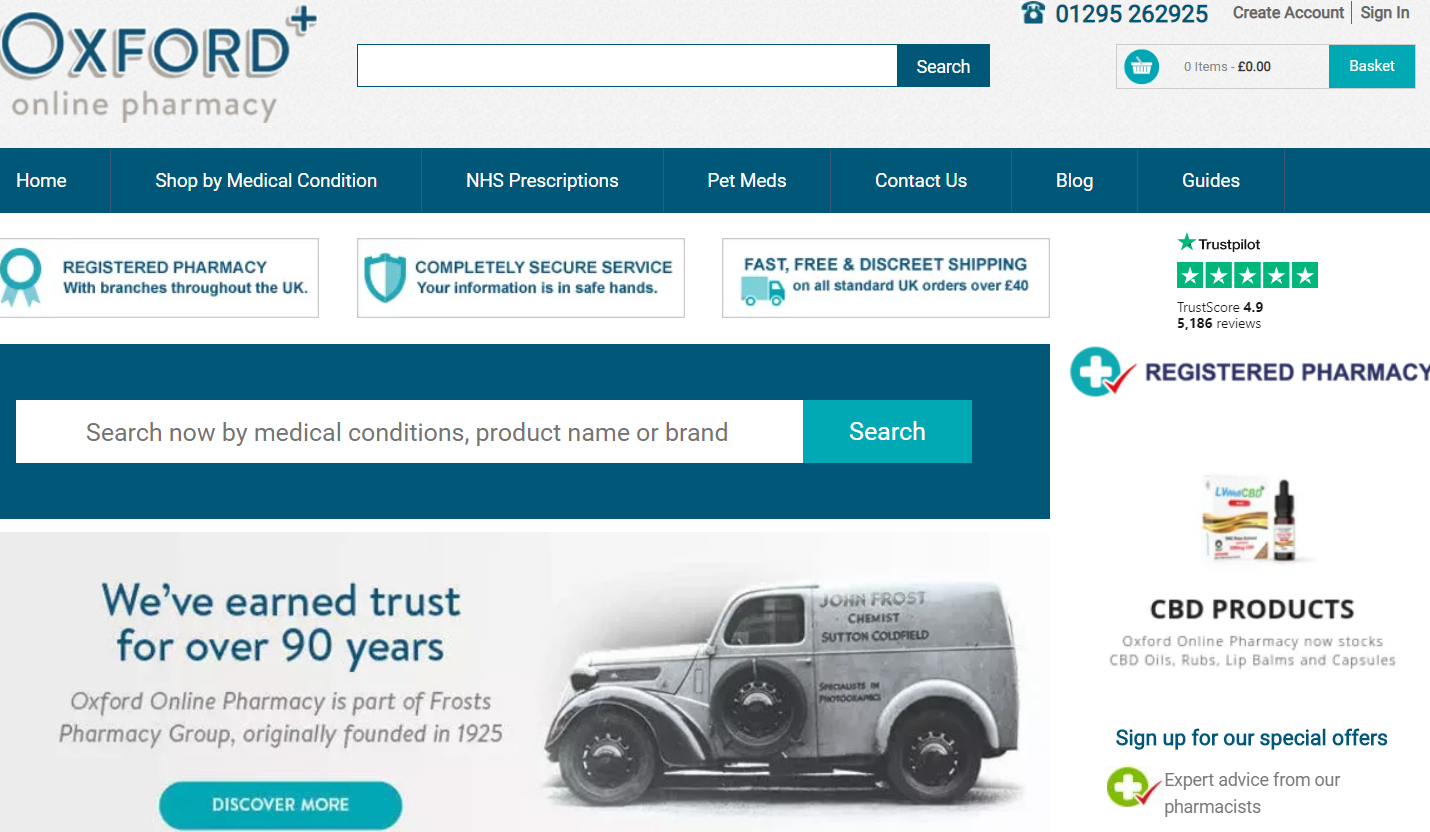Click the teal Basket button
This screenshot has width=1430, height=832.
1372,66
